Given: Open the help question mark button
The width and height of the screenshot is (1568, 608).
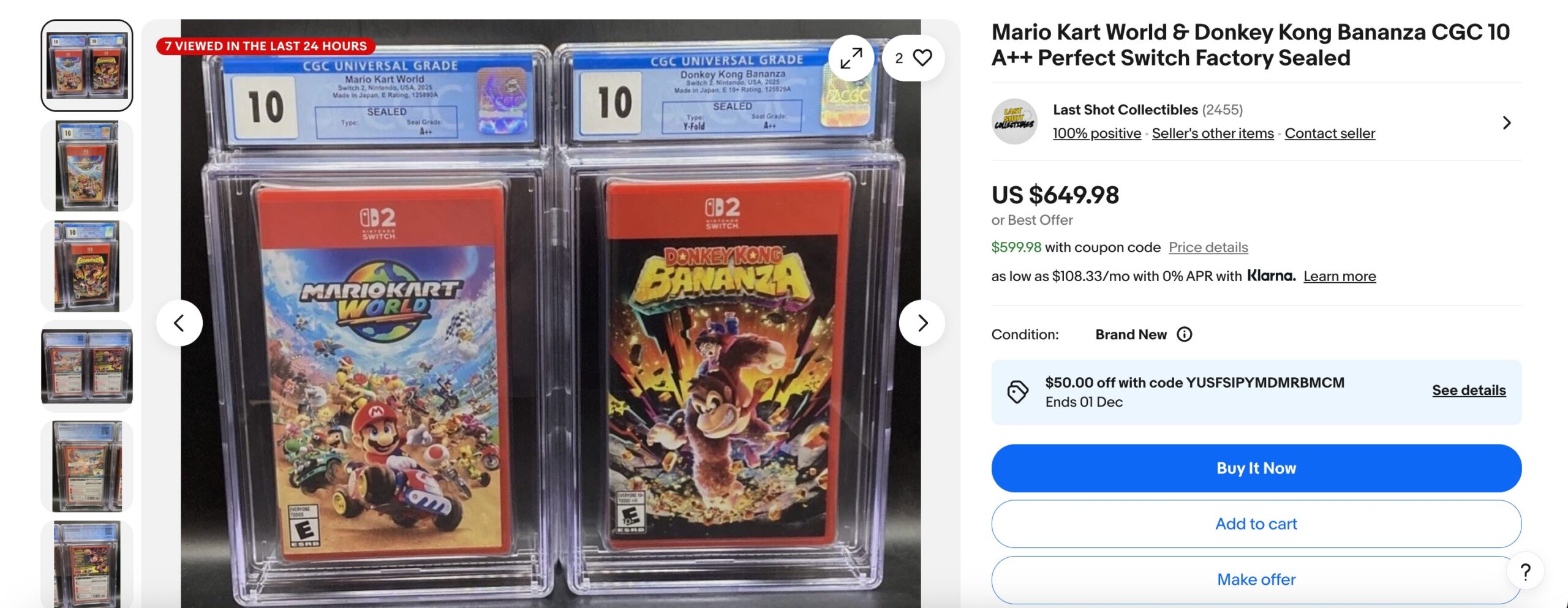Looking at the screenshot, I should (1525, 571).
